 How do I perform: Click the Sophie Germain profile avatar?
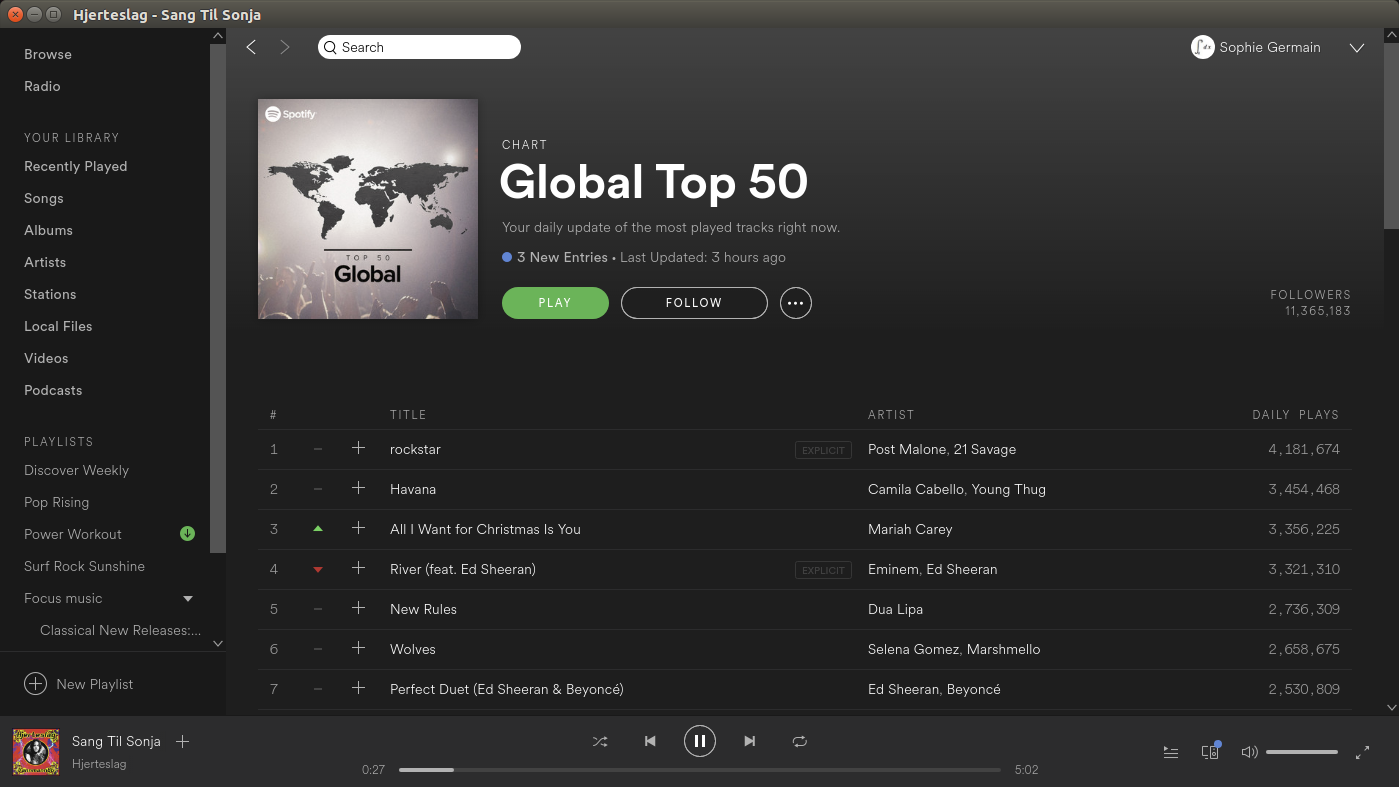point(1203,47)
